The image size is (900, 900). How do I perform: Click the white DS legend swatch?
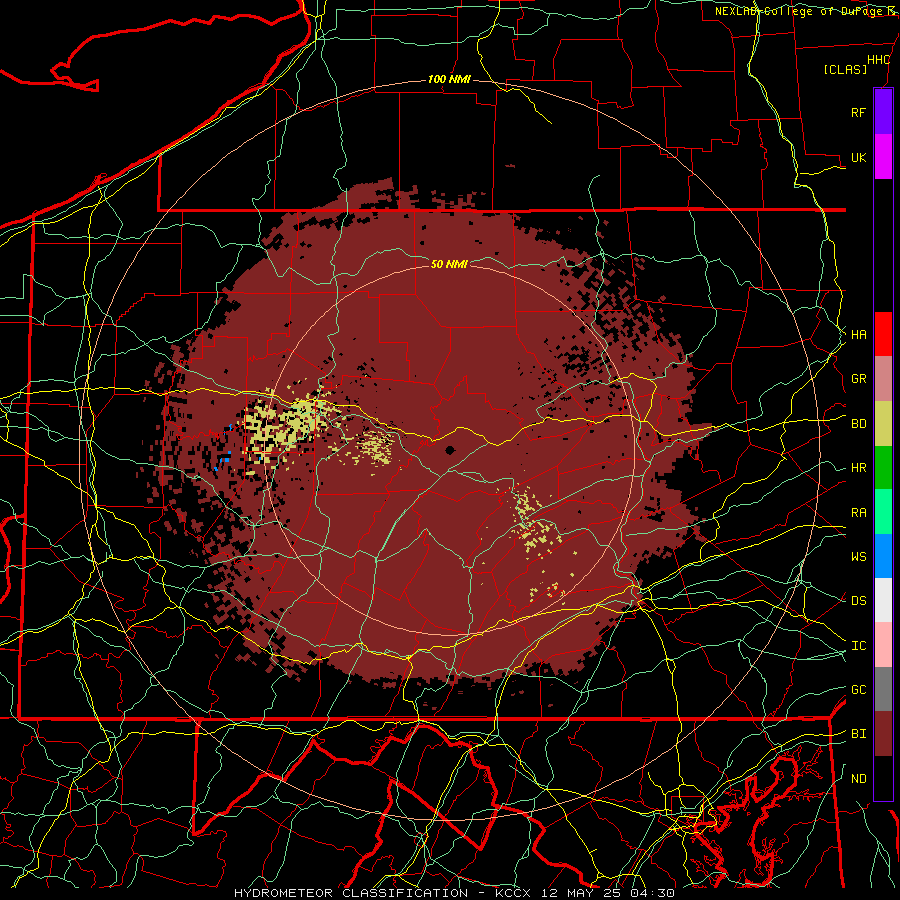883,600
